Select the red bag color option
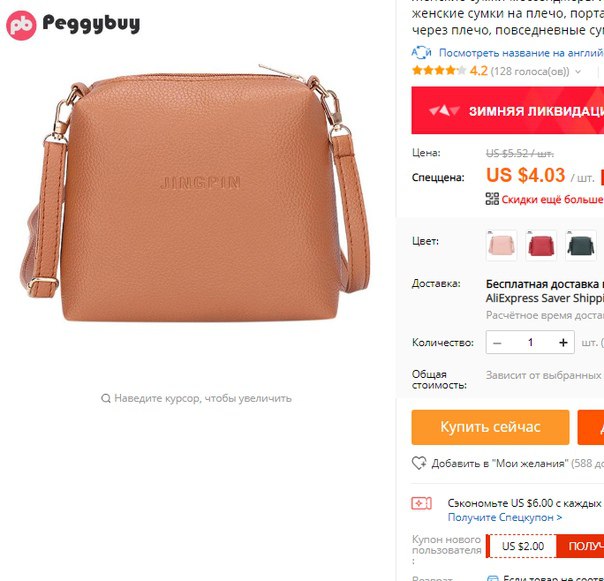 point(541,245)
